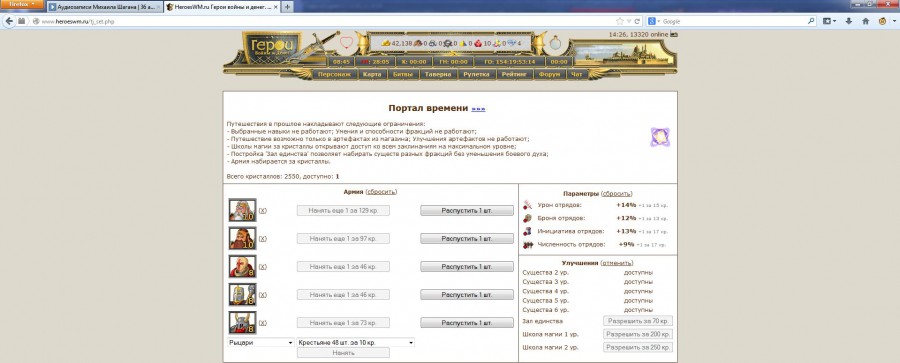The height and width of the screenshot is (363, 900).
Task: Open the Firefox application menu dropdown
Action: 22,4
